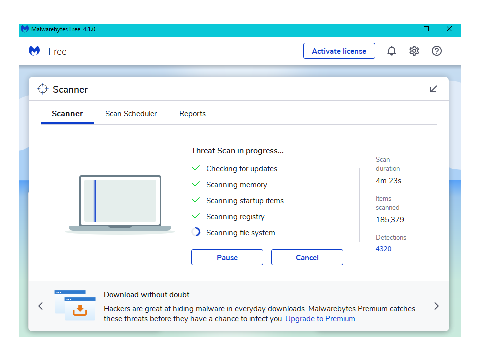This screenshot has height=360, width=480.
Task: Click the Download without doubt heading
Action: [146, 295]
